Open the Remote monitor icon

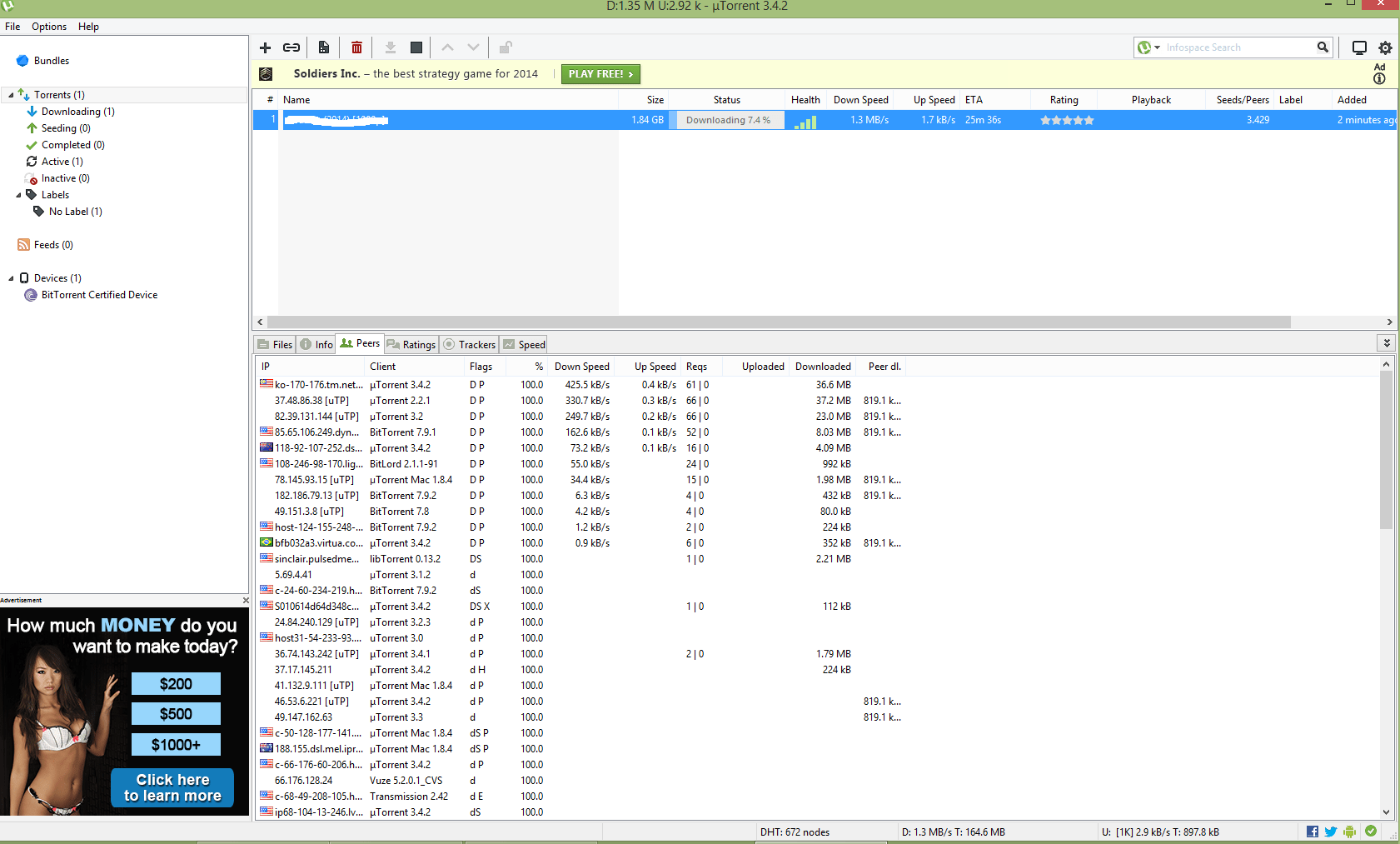tap(1359, 47)
